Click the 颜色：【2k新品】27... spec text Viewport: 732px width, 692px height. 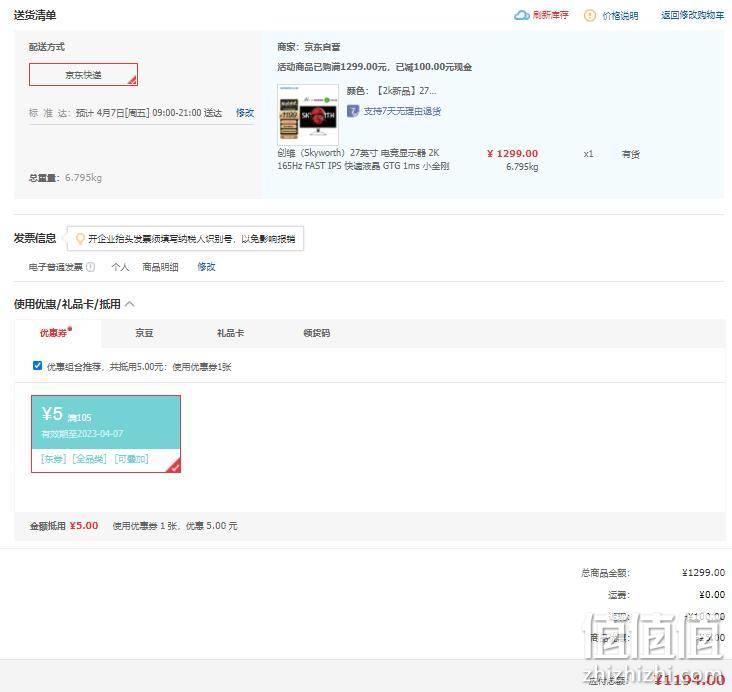(392, 91)
